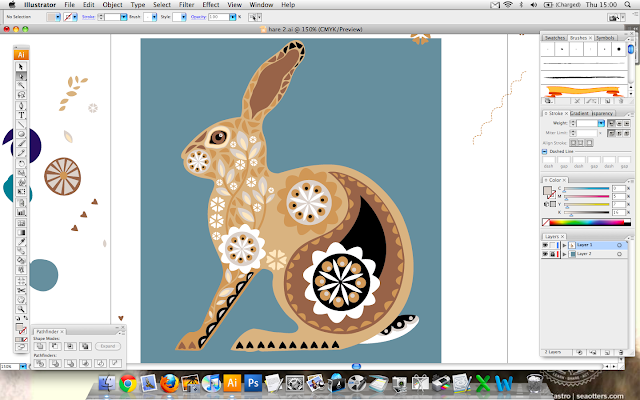Open Spotlight search in menu bar
The width and height of the screenshot is (640, 400).
pos(628,4)
